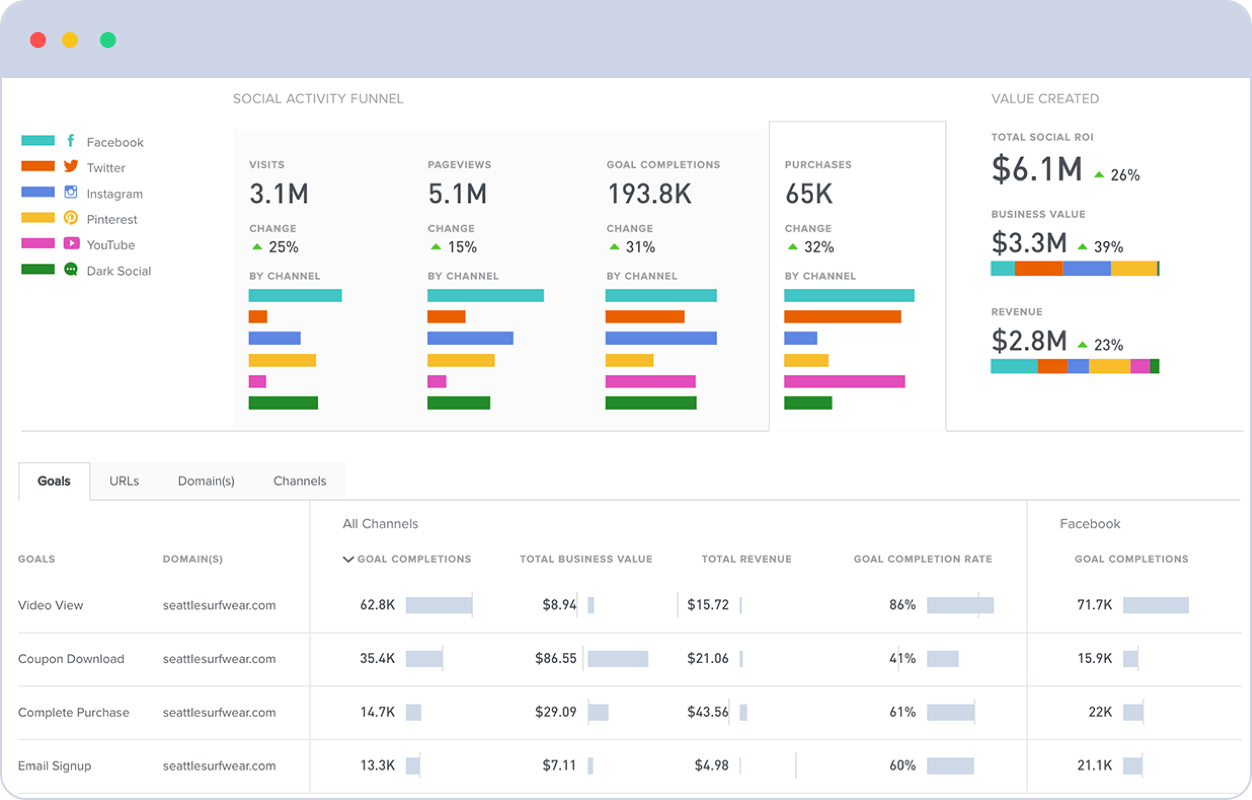Screen dimensions: 1252x800
Task: Switch to the URLs tab
Action: click(124, 481)
